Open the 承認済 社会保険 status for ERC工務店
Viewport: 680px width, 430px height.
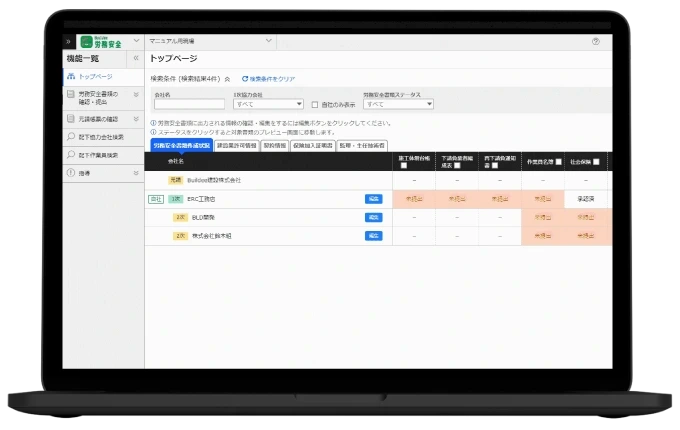[x=585, y=199]
